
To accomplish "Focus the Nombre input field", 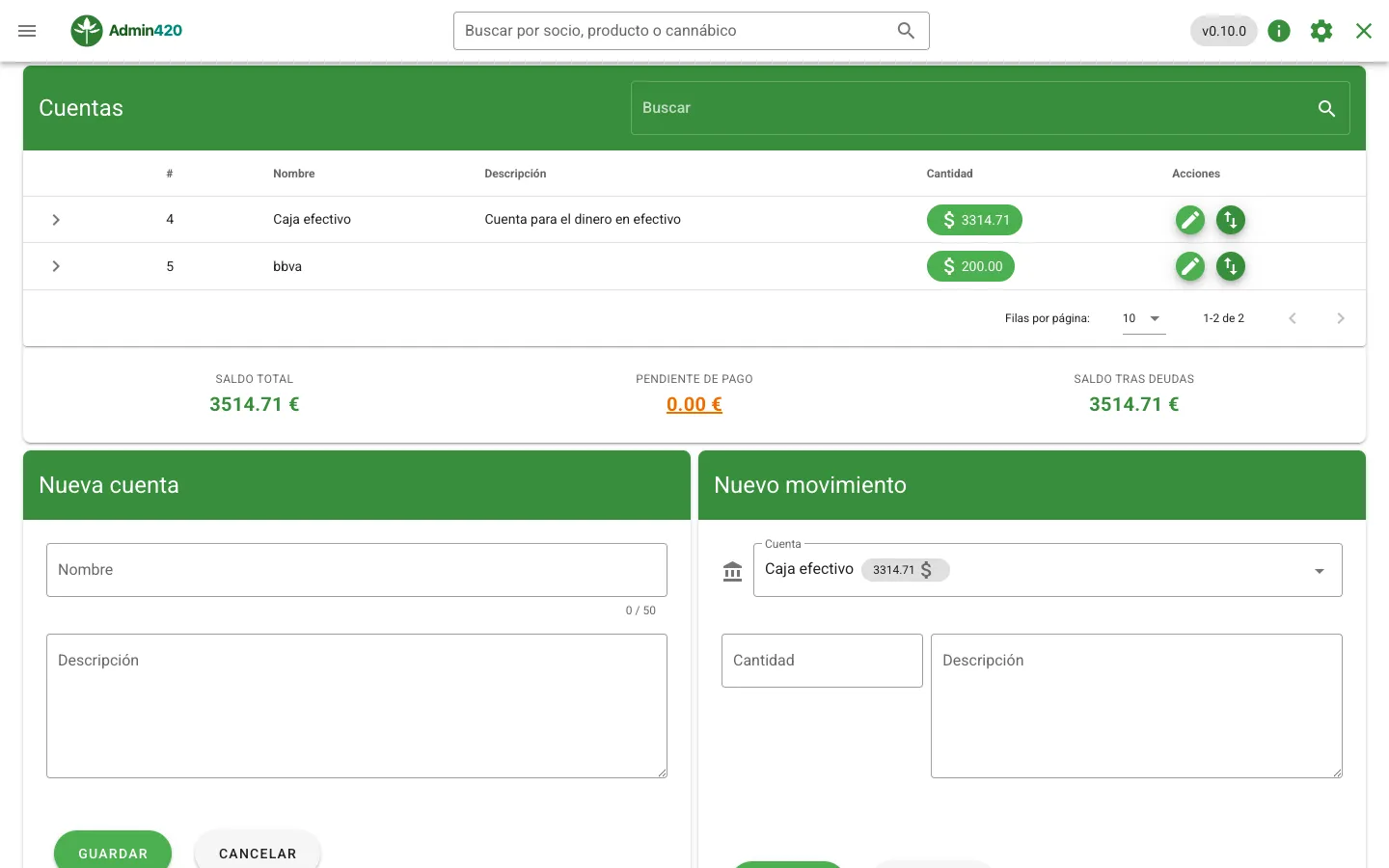I will (357, 570).
